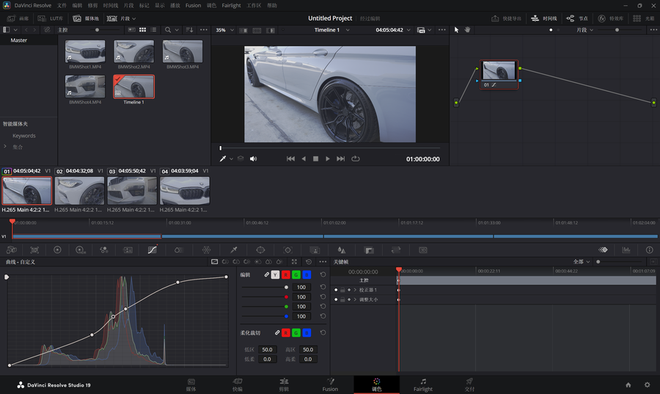This screenshot has height=394, width=660.
Task: Enable the red channel edit button
Action: [286, 275]
